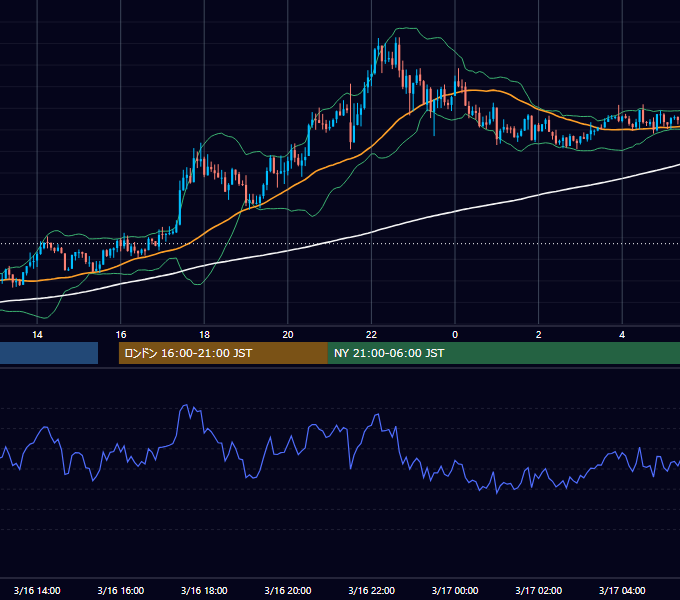Click the hour 22 axis label
Image resolution: width=680 pixels, height=600 pixels.
pyautogui.click(x=372, y=335)
